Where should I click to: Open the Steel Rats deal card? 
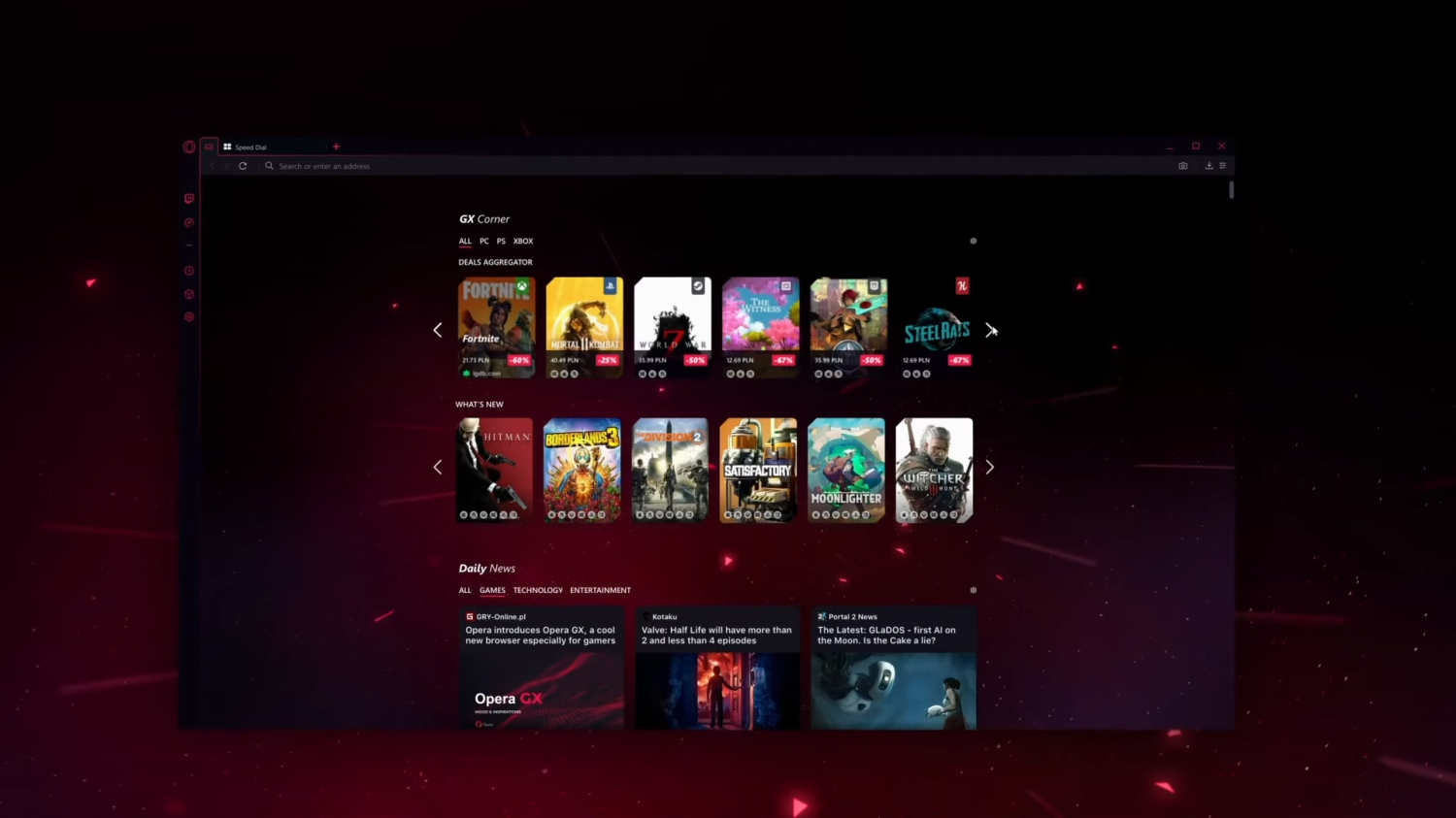click(937, 327)
